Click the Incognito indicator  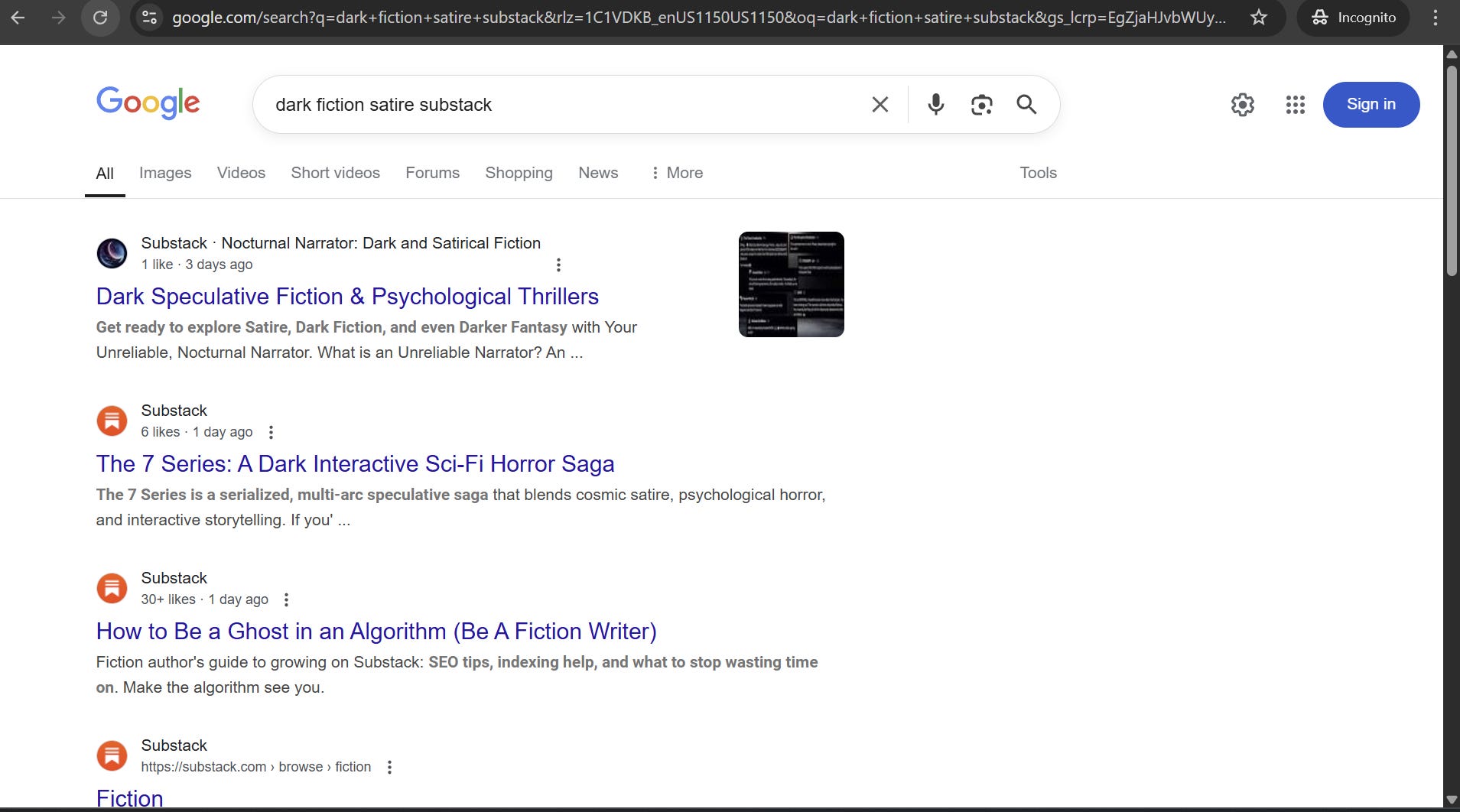point(1354,17)
